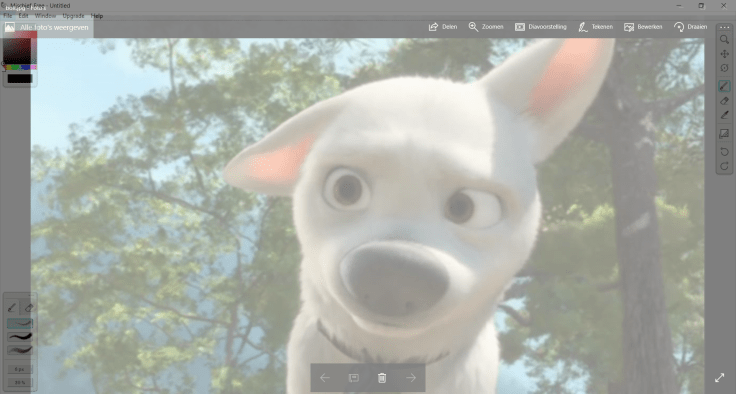Select the eyedropper color picker tool
Image resolution: width=736 pixels, height=394 pixels.
tap(724, 115)
